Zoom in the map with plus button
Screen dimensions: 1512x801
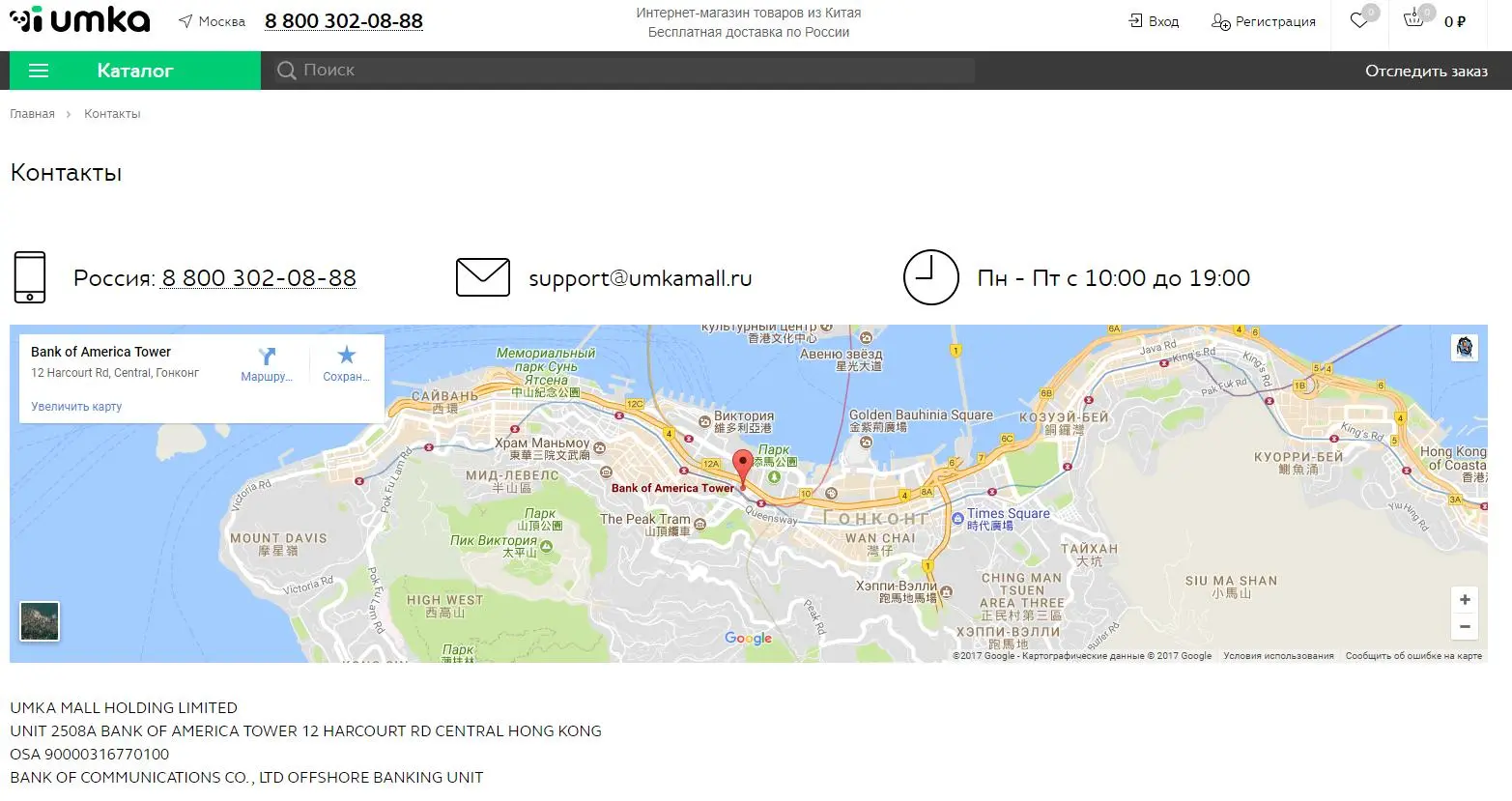pyautogui.click(x=1465, y=599)
